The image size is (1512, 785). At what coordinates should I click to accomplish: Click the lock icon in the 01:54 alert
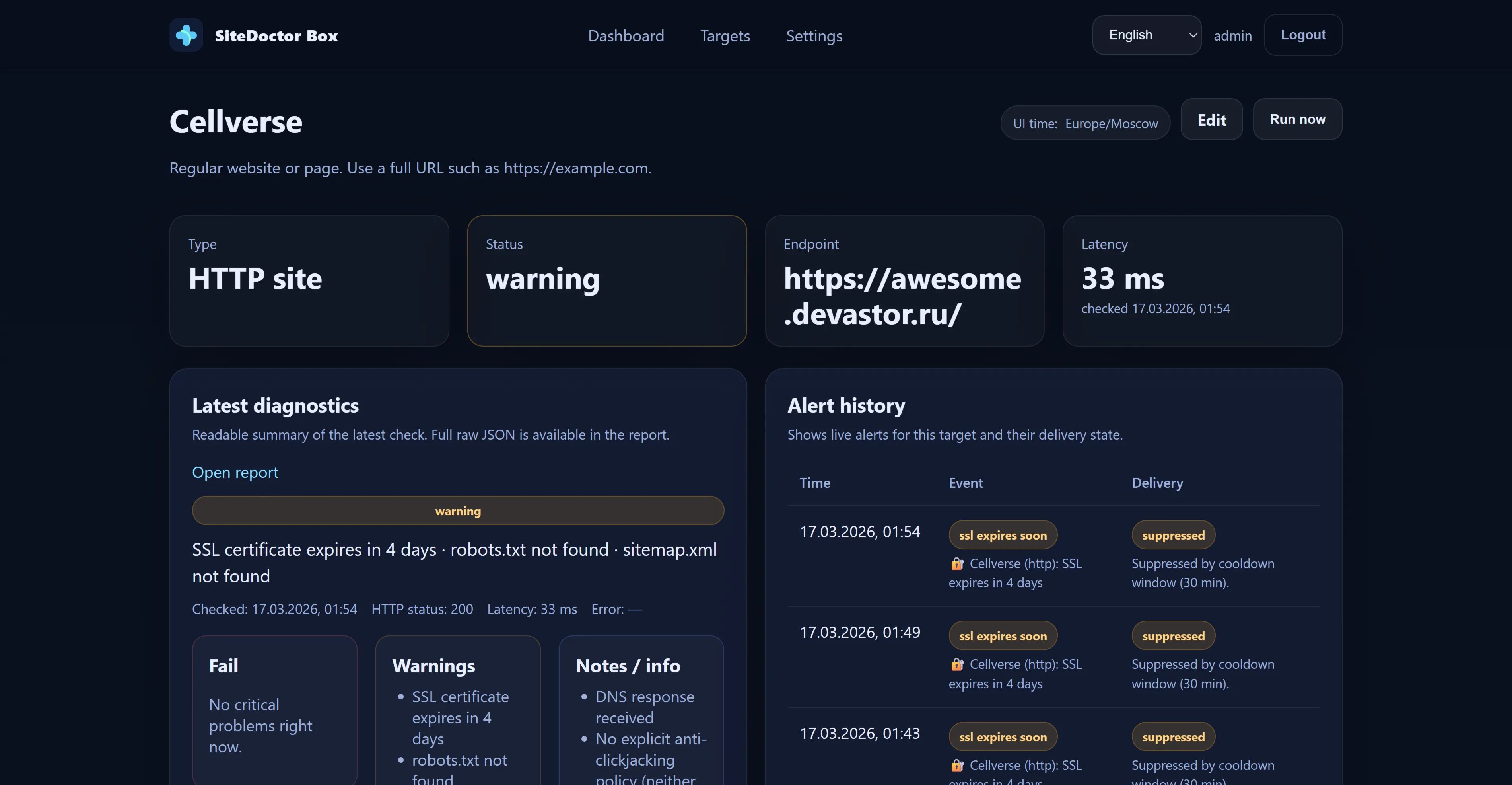point(957,564)
